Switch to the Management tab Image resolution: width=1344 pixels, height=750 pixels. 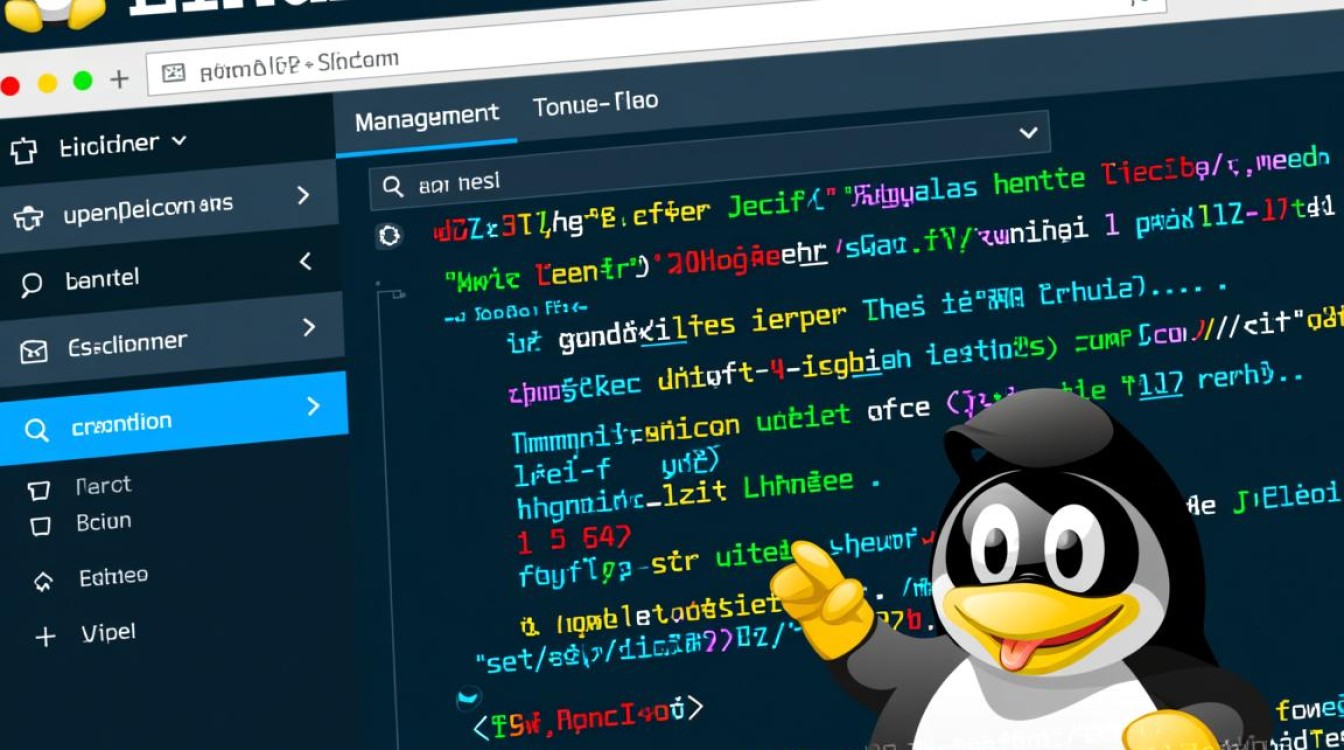[x=427, y=113]
